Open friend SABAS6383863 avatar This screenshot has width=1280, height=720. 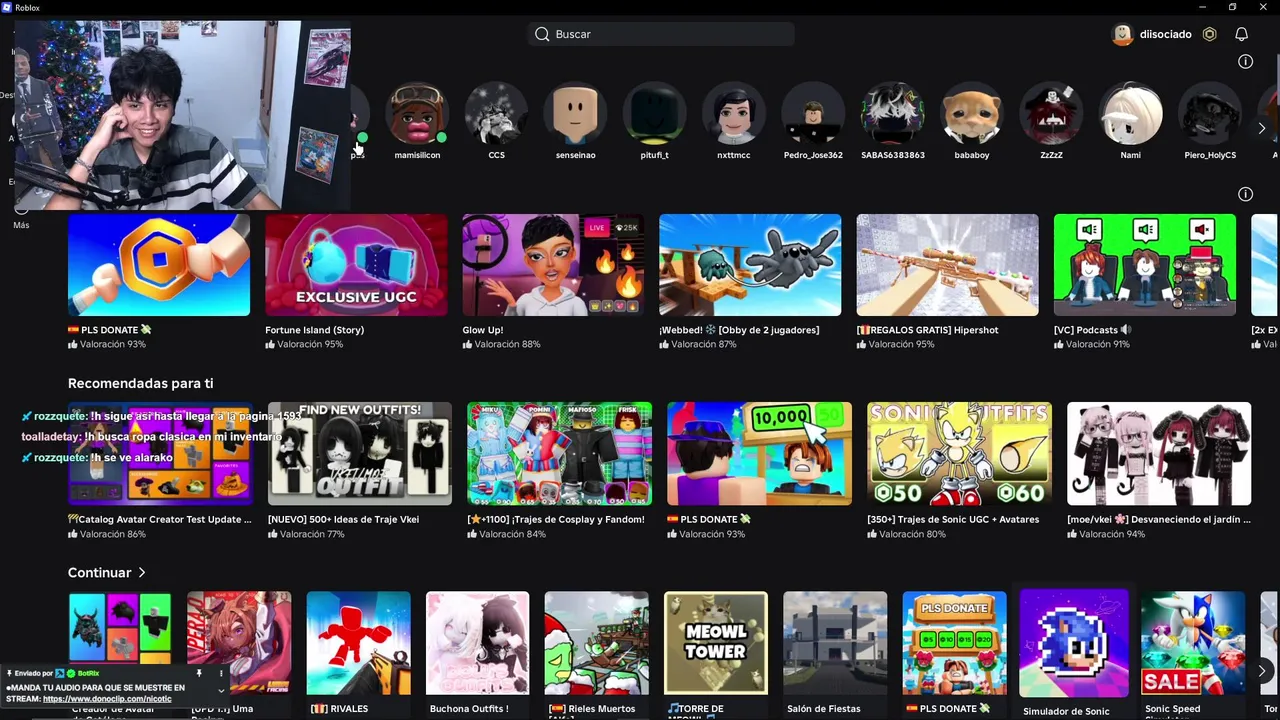[892, 114]
